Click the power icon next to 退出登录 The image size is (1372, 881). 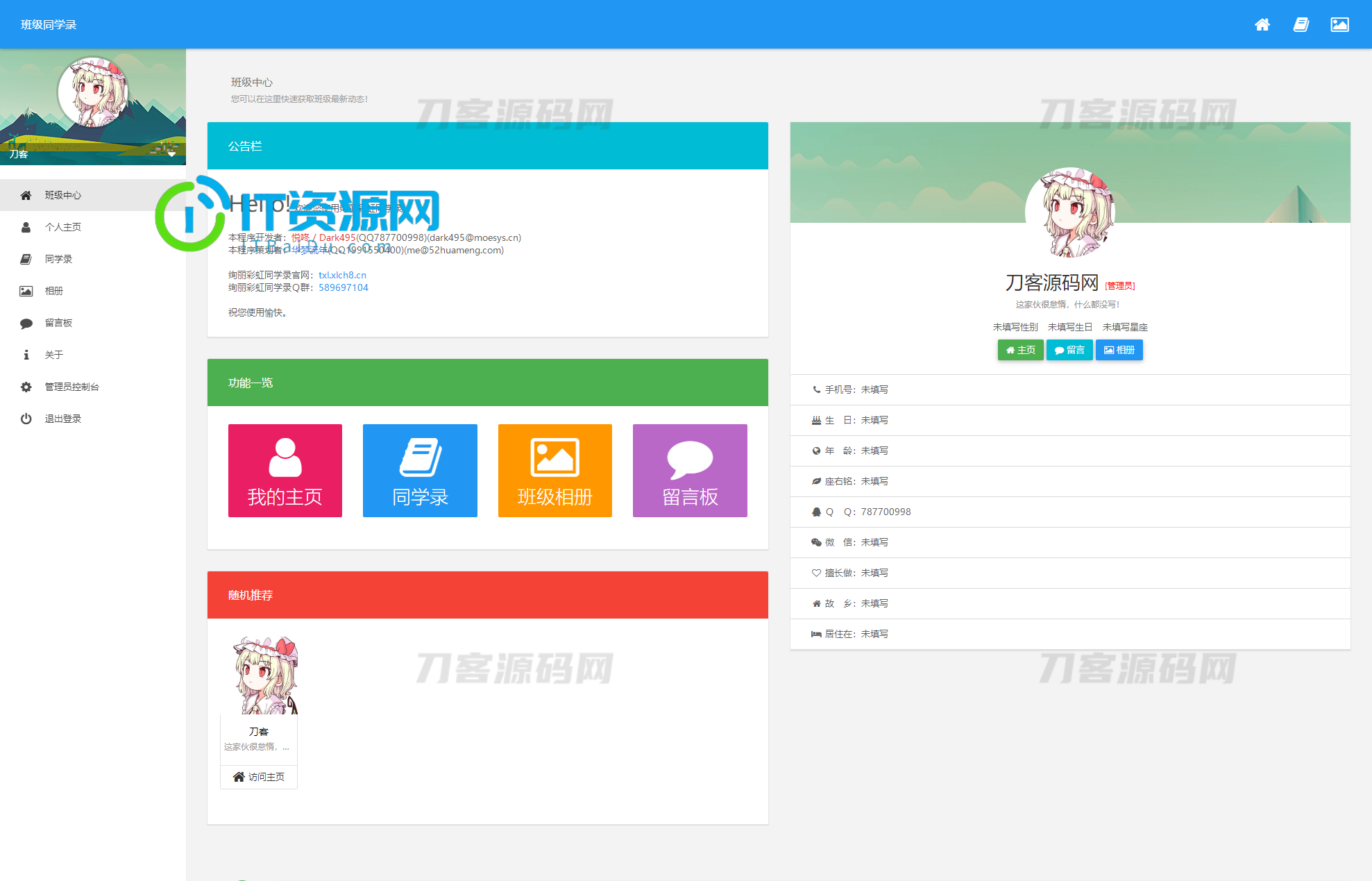pos(26,419)
